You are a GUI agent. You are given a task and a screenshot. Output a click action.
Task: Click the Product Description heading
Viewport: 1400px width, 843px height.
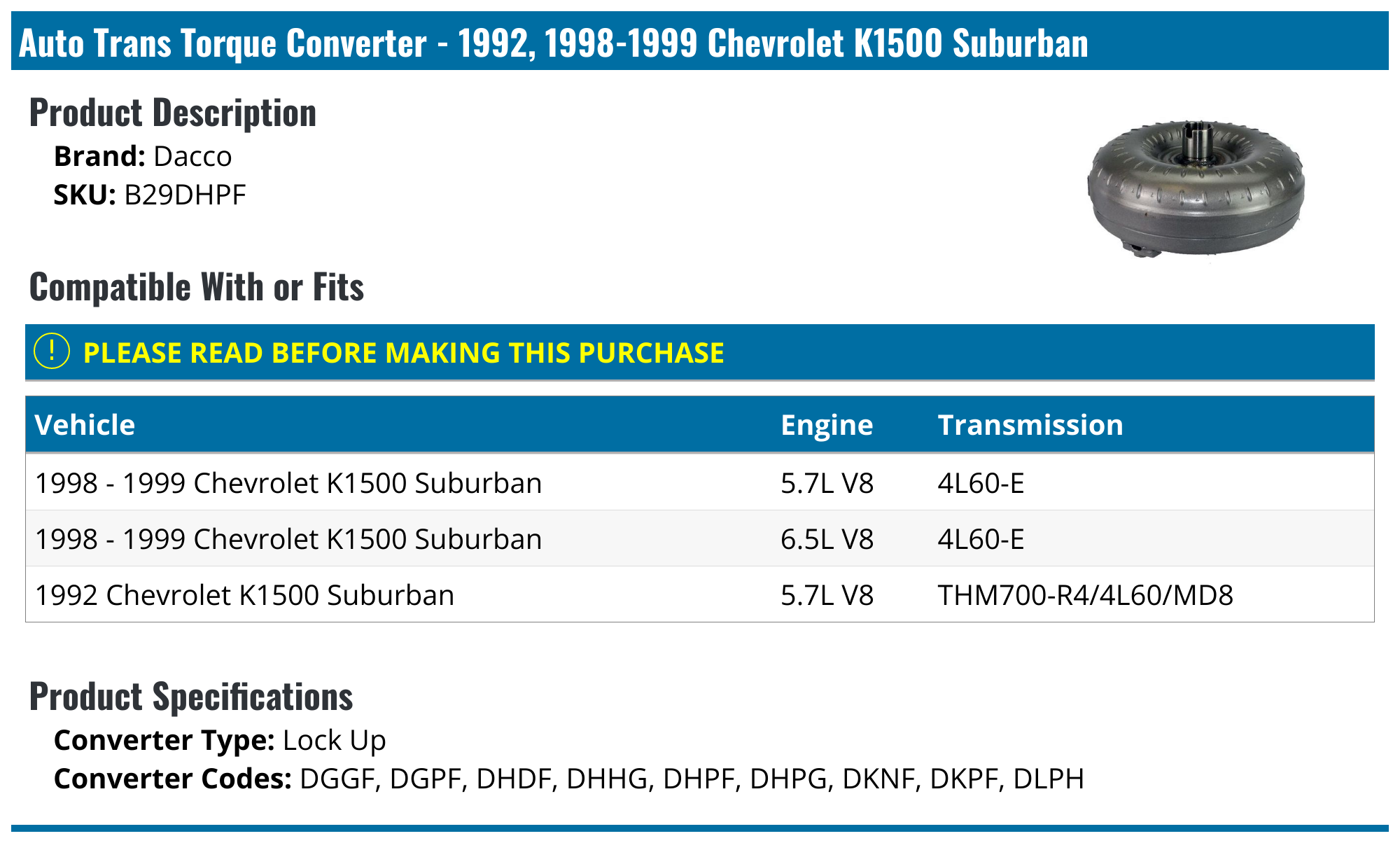(x=173, y=113)
